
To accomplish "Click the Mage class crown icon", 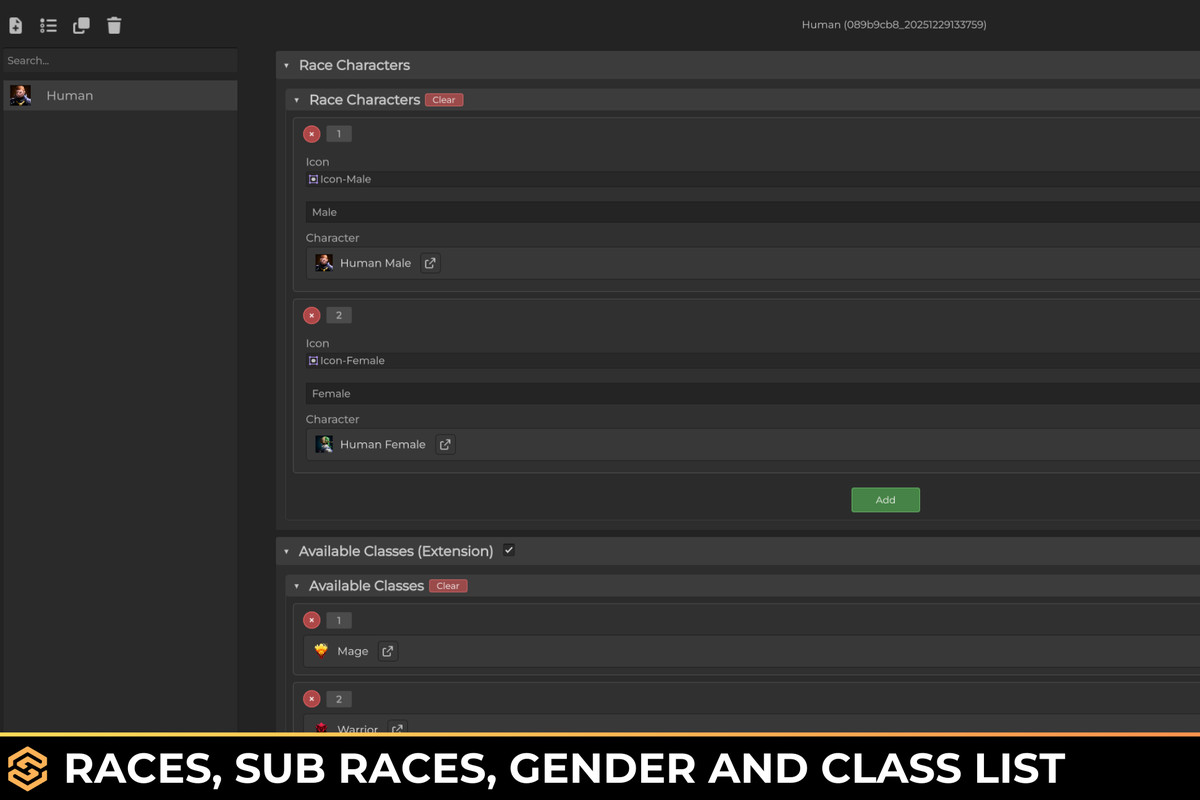I will (x=322, y=650).
